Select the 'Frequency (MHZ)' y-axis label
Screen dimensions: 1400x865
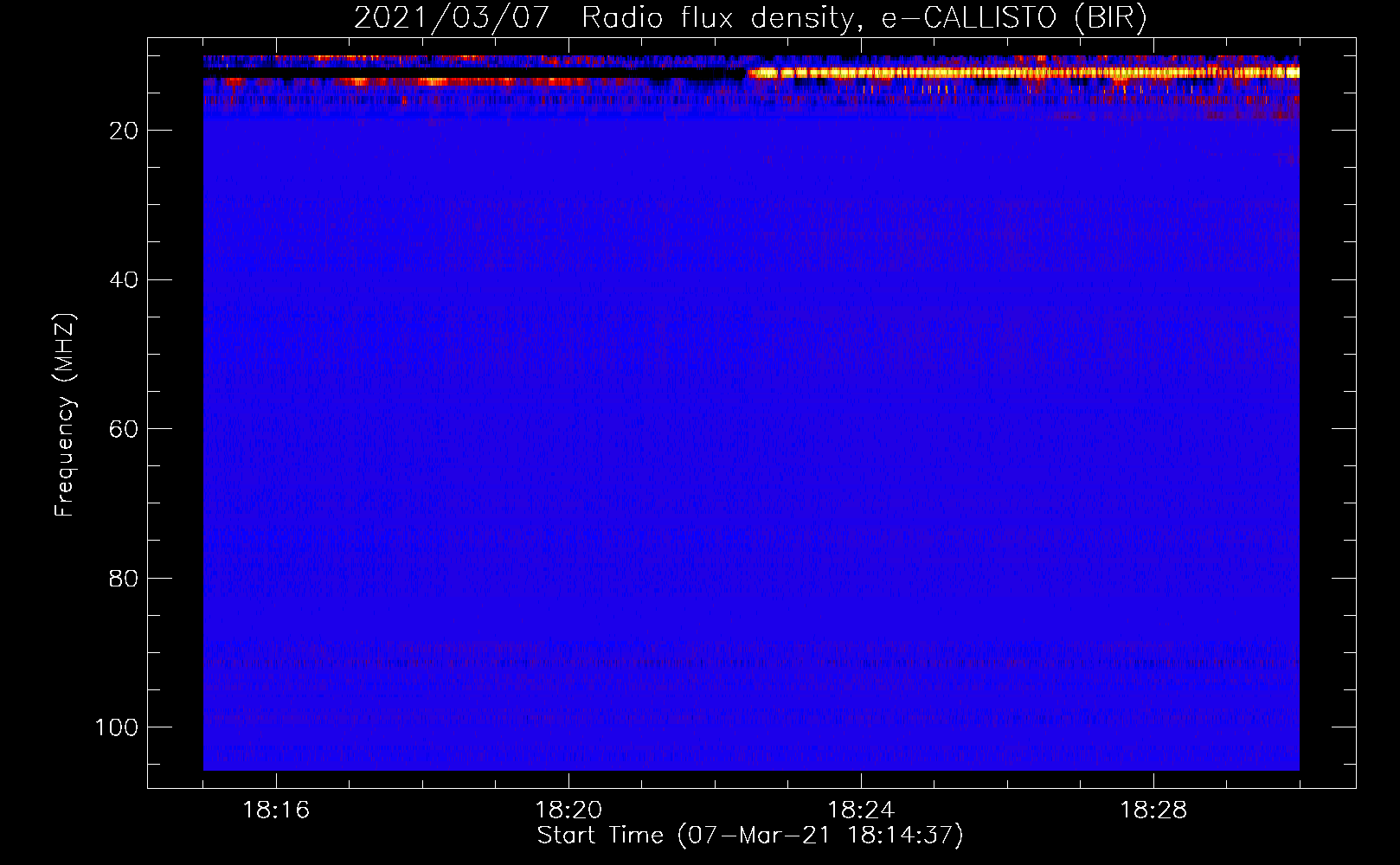tap(65, 415)
